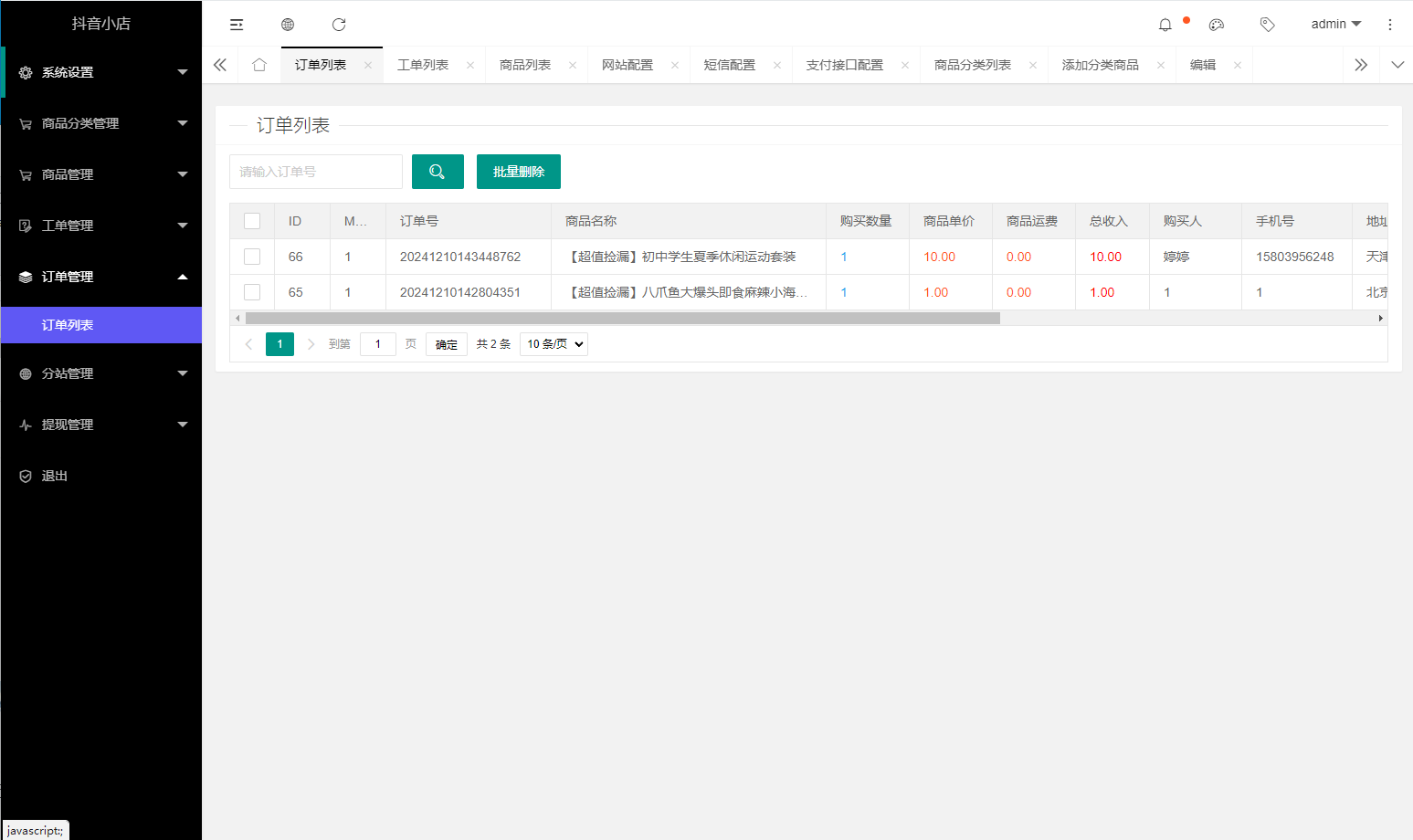1413x840 pixels.
Task: Expand the 商品管理 sidebar section
Action: [x=100, y=173]
